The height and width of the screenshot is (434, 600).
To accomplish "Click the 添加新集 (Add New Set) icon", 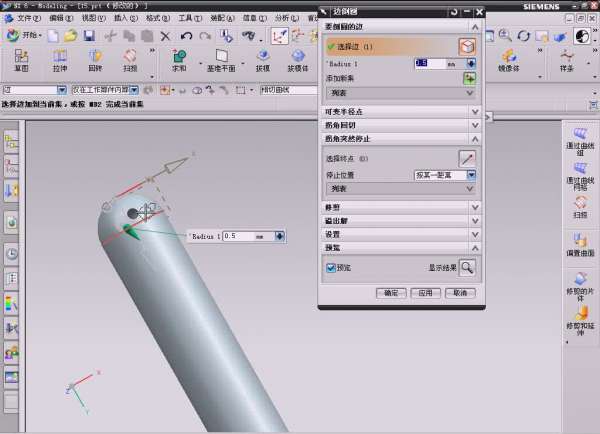I will 468,77.
